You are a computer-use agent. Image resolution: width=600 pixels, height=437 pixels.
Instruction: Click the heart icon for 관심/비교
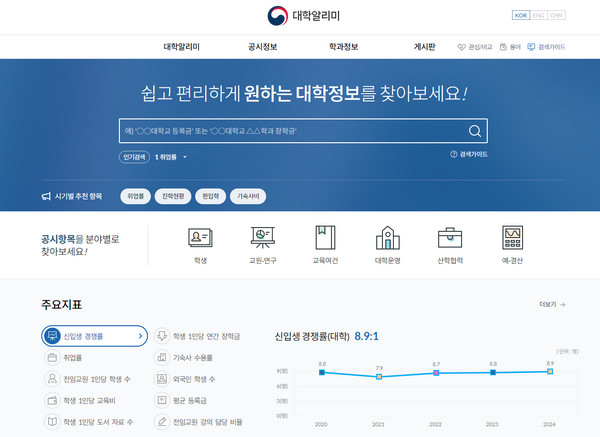[x=461, y=47]
